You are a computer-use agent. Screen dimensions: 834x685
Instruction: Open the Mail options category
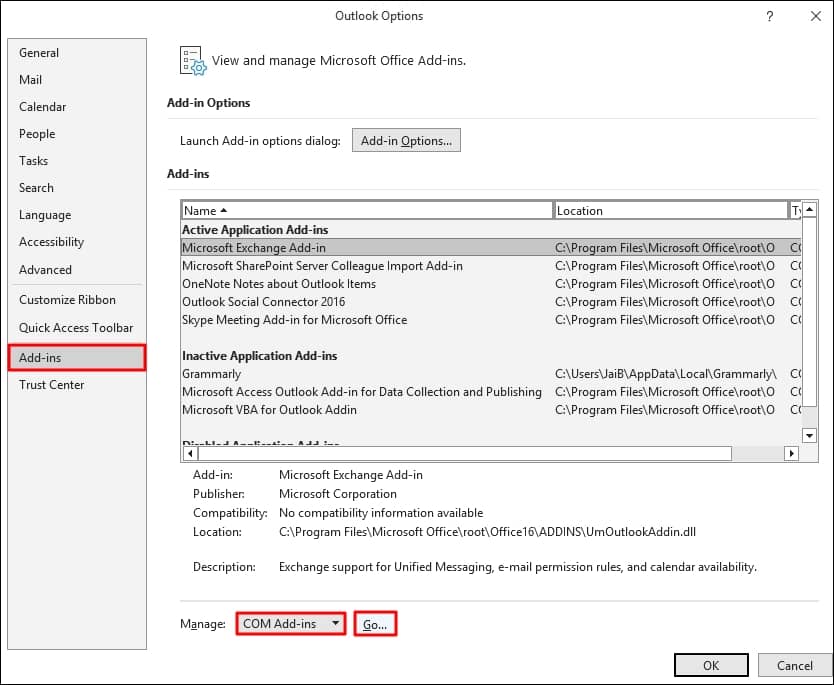pos(77,80)
